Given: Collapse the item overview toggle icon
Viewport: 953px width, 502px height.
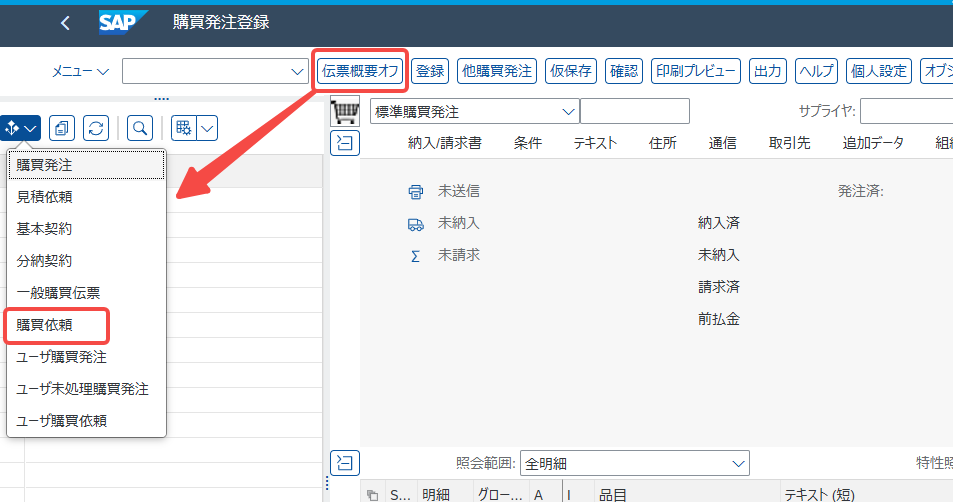Looking at the screenshot, I should [x=345, y=462].
